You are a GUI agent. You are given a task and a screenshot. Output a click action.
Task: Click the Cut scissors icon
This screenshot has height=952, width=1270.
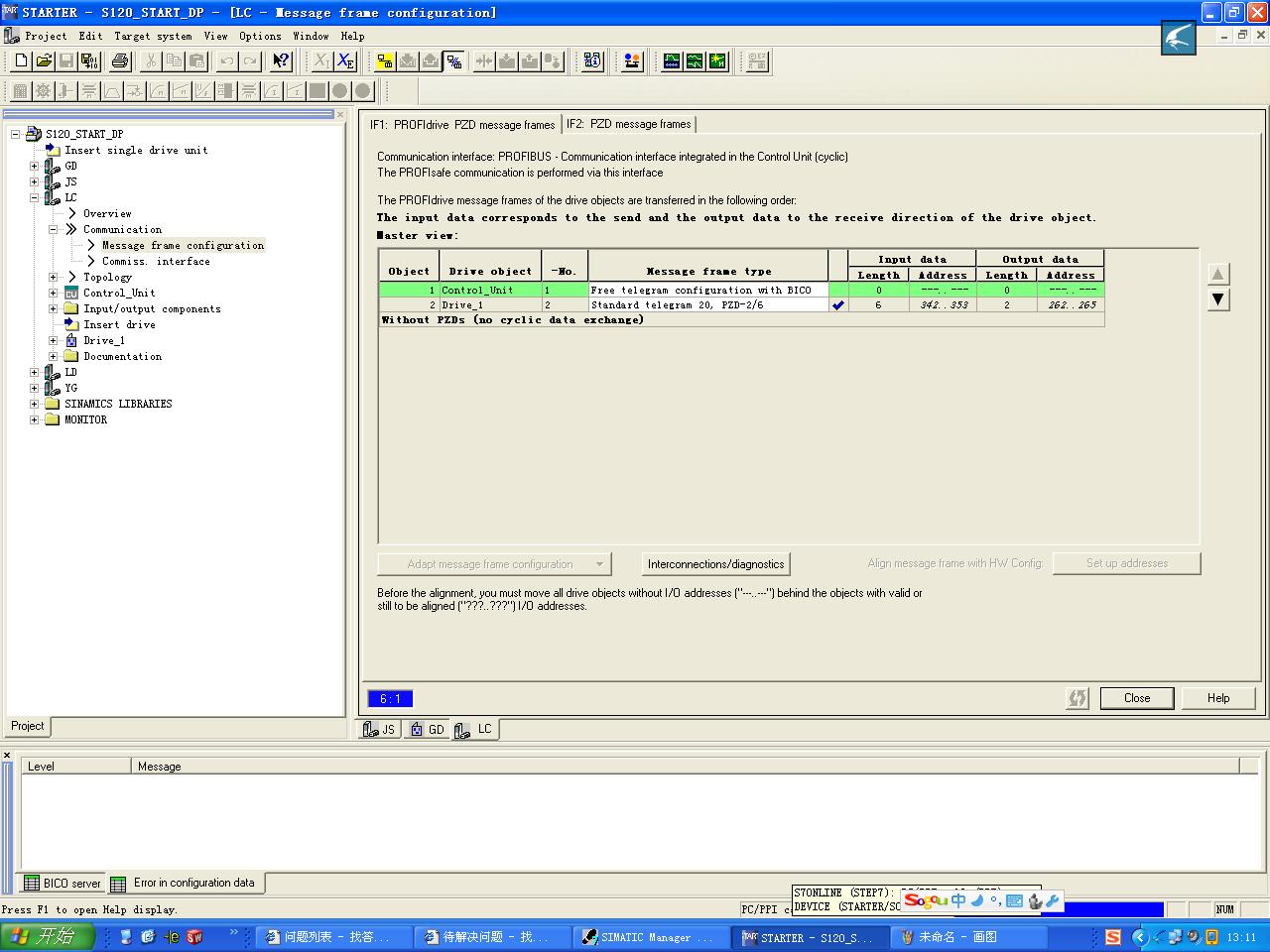point(151,61)
